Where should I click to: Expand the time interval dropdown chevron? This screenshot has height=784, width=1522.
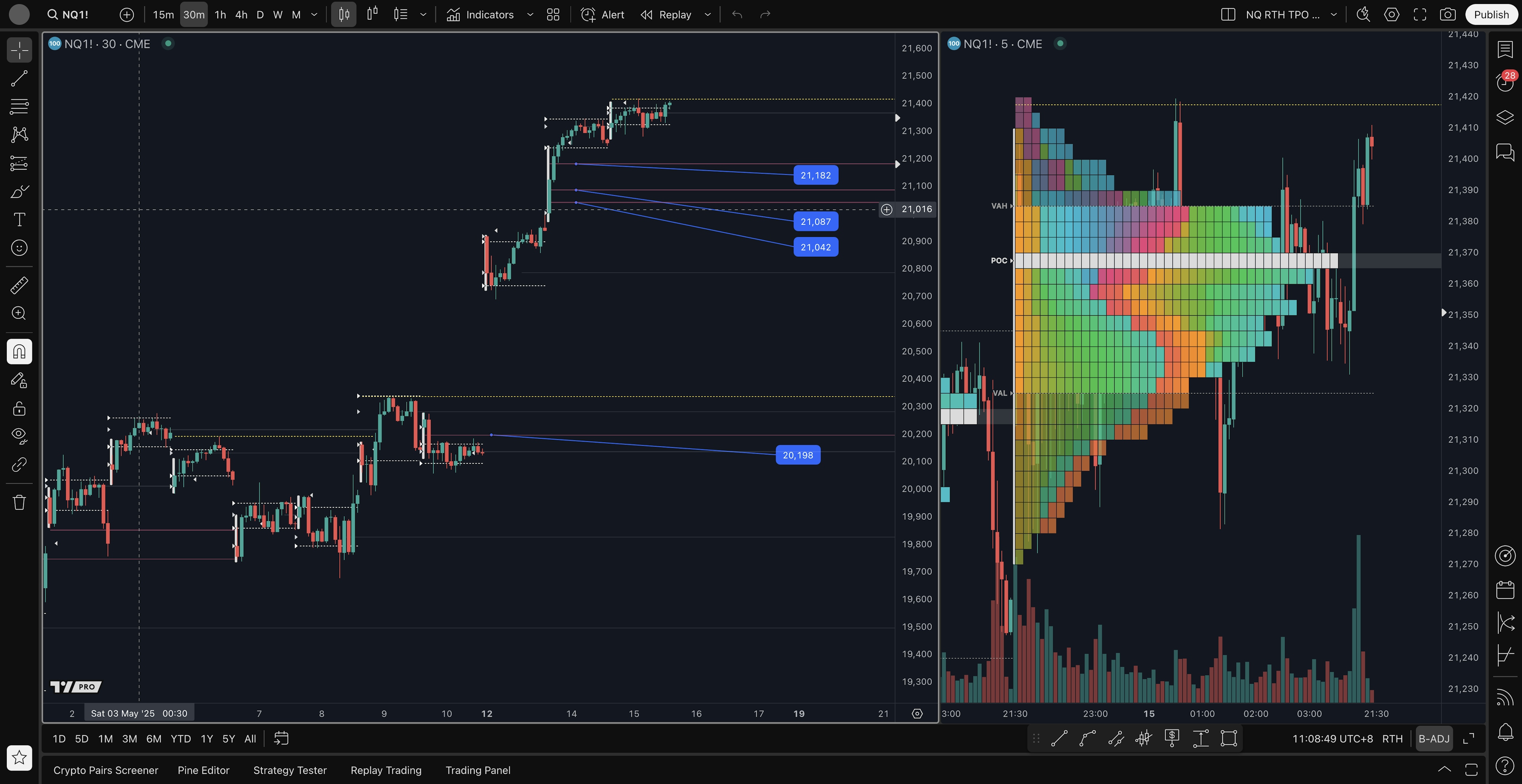click(x=314, y=15)
